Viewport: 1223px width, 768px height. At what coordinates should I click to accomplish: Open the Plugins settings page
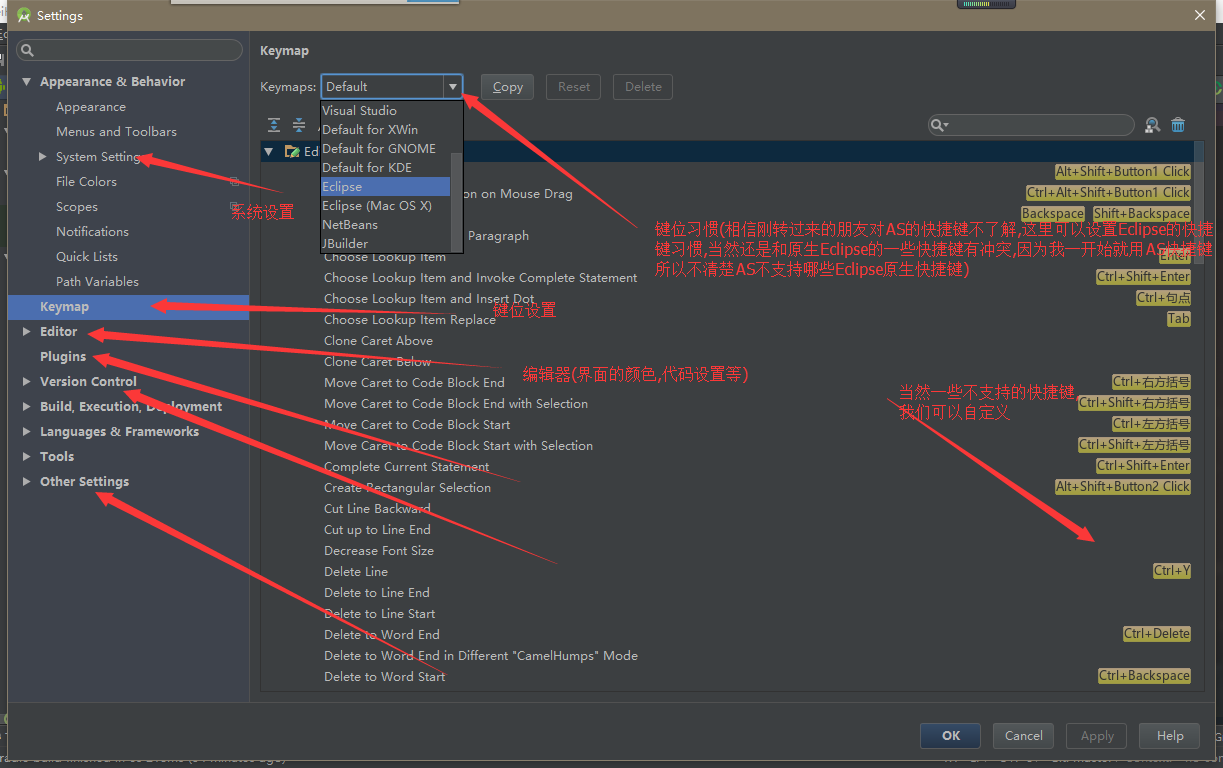(63, 357)
